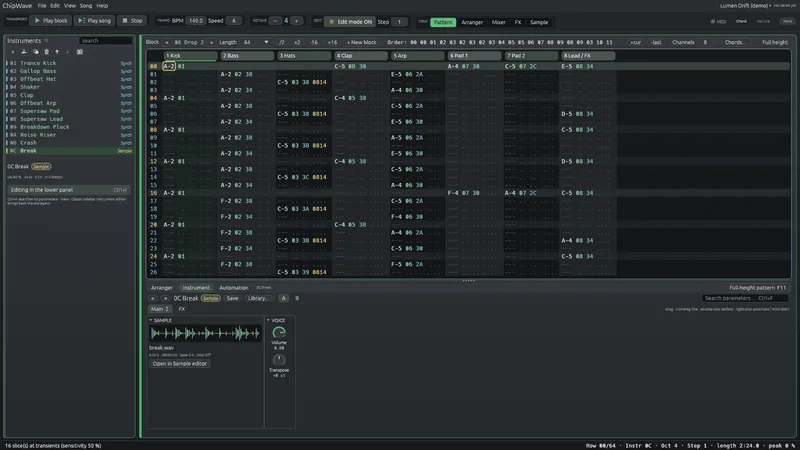Open the Sample view
This screenshot has height=450, width=800.
click(x=539, y=22)
